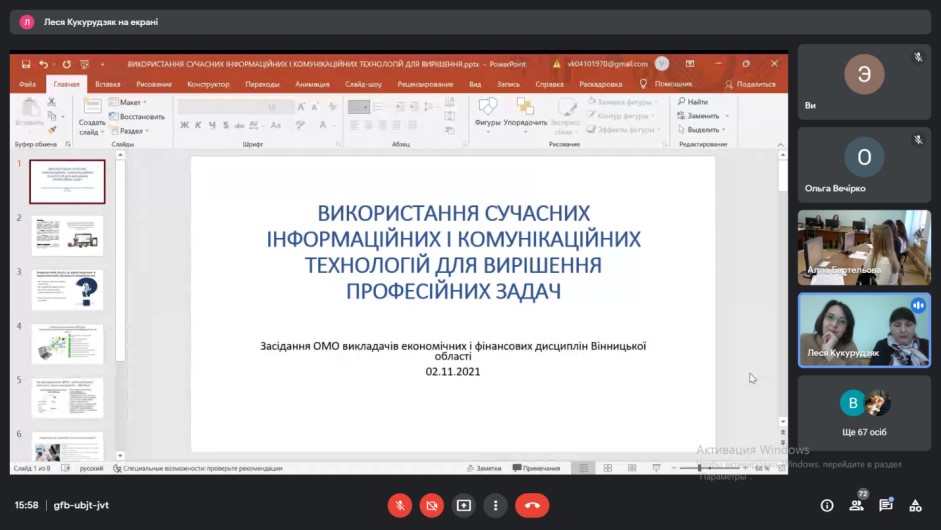Image resolution: width=941 pixels, height=530 pixels.
Task: Select slide 2 thumbnail in the panel
Action: point(67,236)
